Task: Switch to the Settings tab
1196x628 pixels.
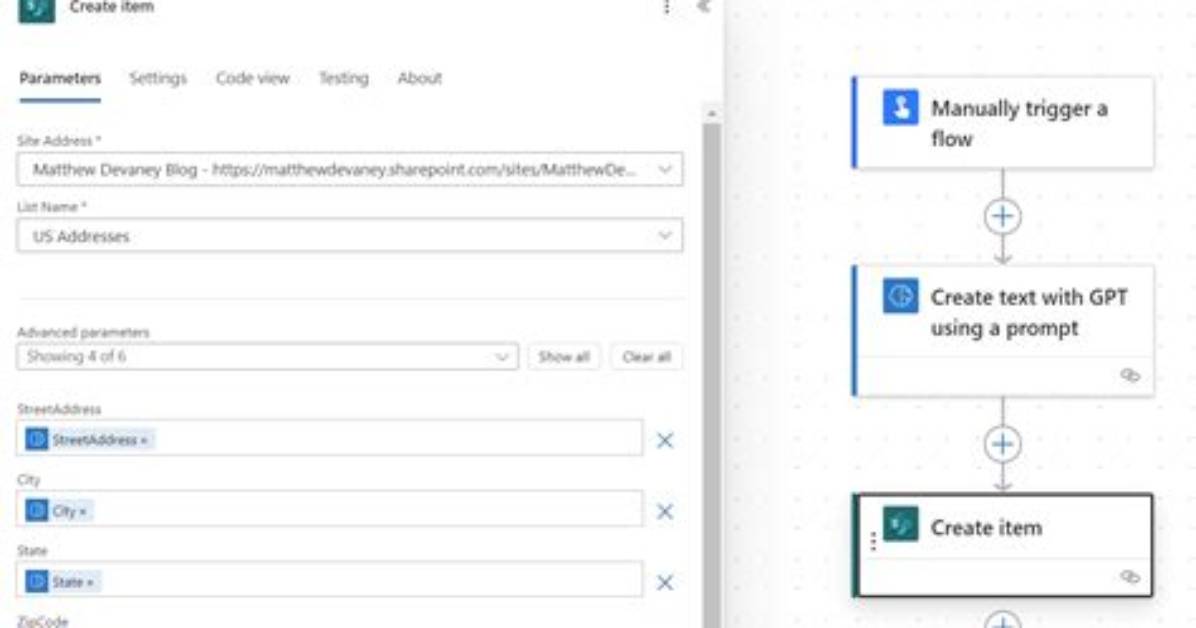Action: tap(158, 78)
